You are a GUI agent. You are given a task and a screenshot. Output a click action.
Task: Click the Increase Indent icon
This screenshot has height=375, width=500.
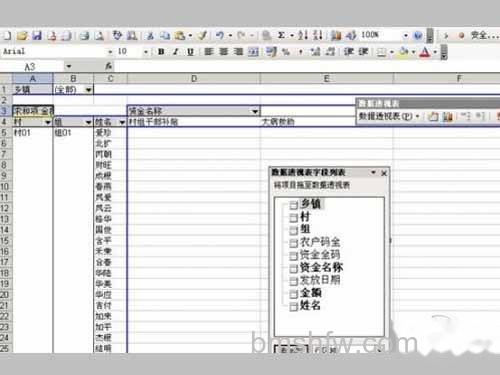(363, 52)
